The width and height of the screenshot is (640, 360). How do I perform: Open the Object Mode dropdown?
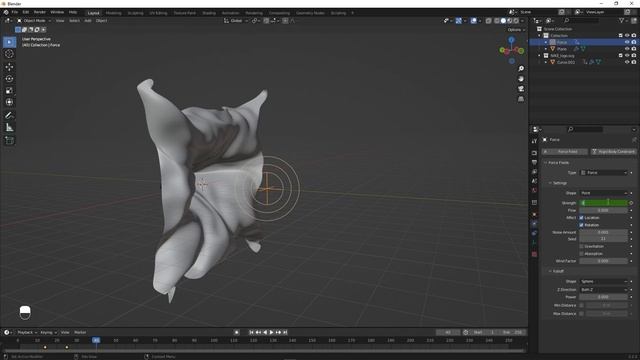(x=34, y=21)
